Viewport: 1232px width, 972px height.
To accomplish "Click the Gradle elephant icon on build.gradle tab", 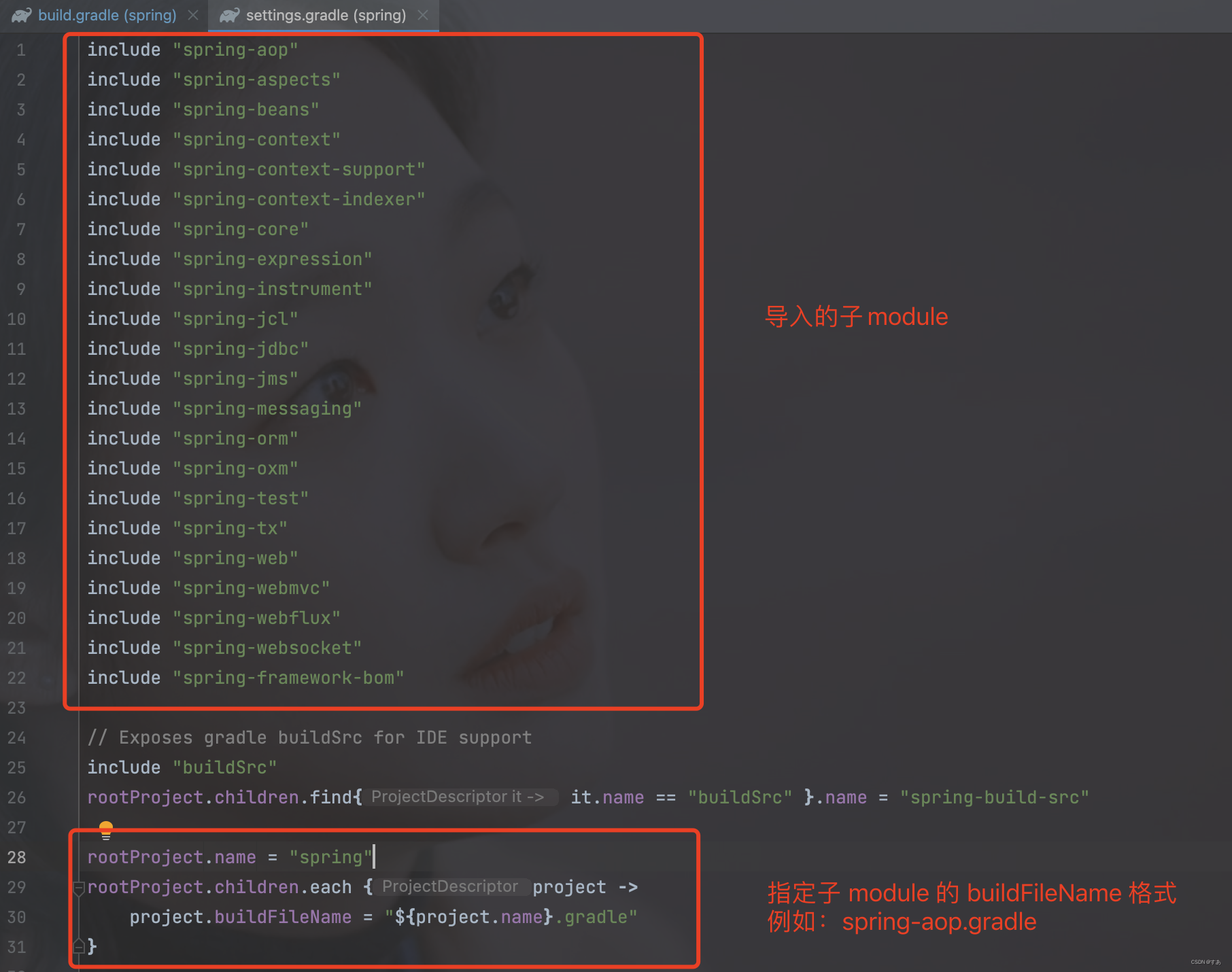I will 20,15.
